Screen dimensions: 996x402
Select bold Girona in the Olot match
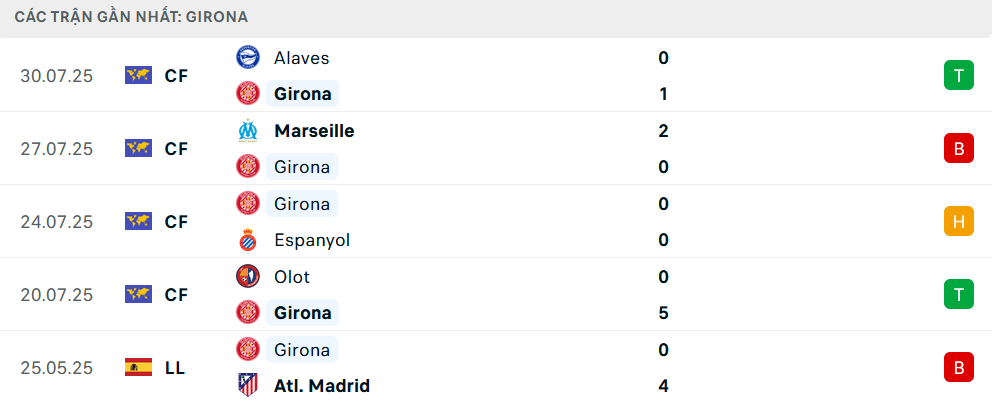(x=302, y=312)
